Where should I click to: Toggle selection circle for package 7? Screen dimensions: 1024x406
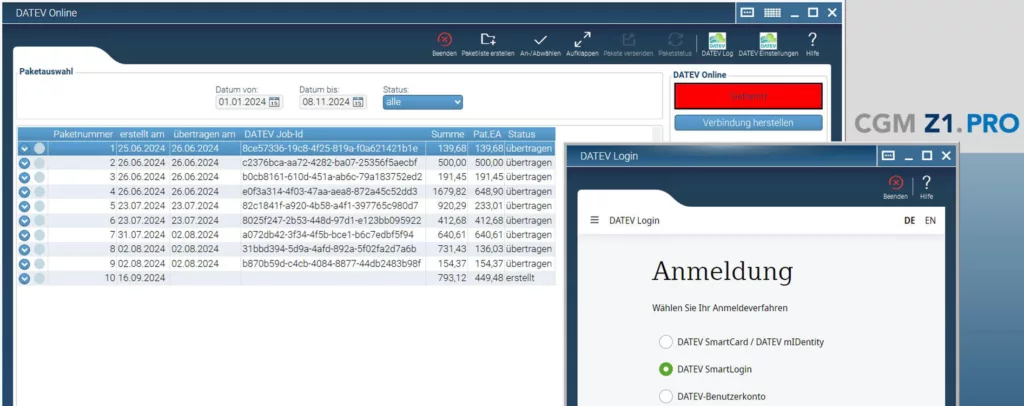[39, 234]
